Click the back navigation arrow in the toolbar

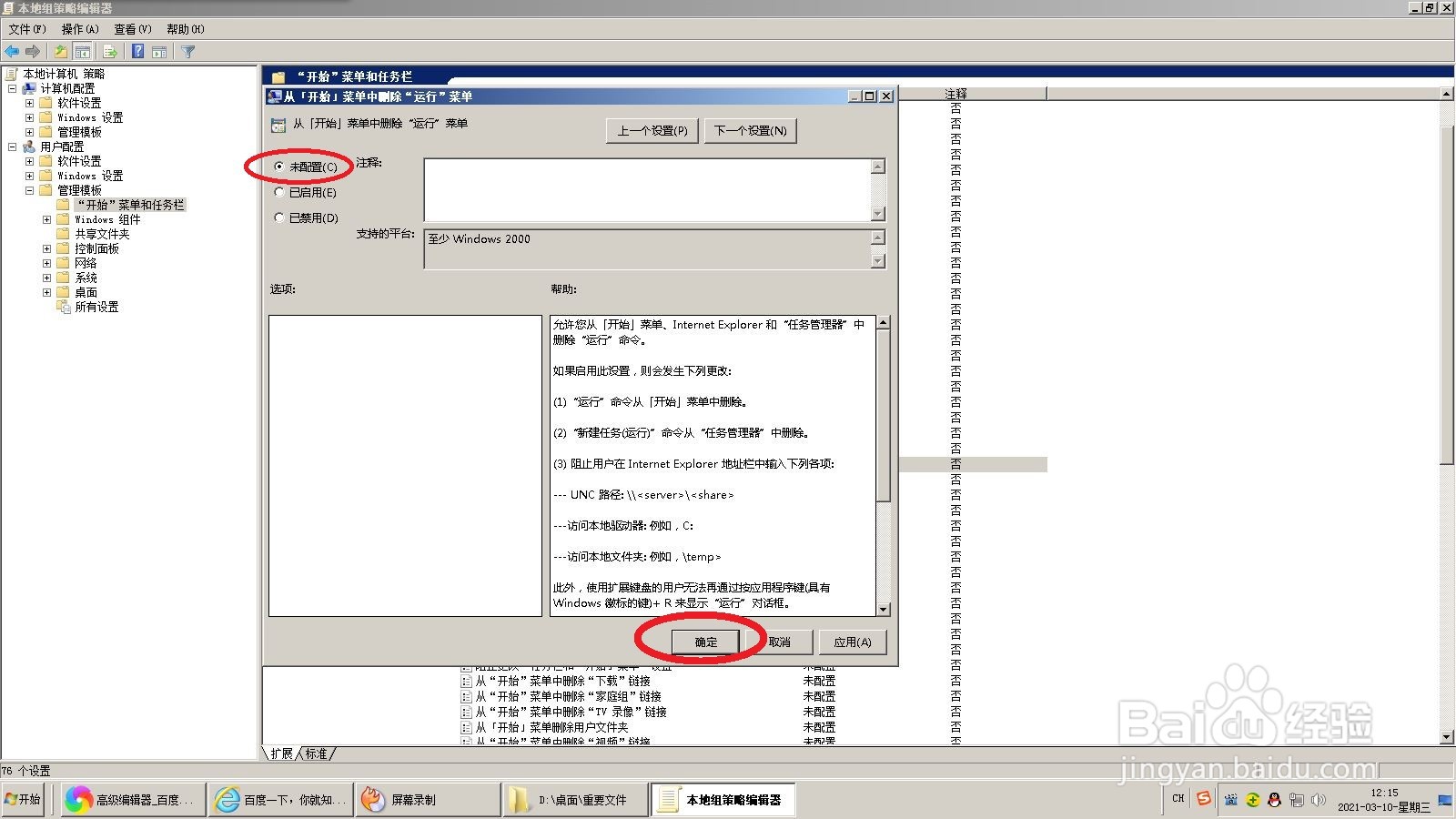point(12,51)
